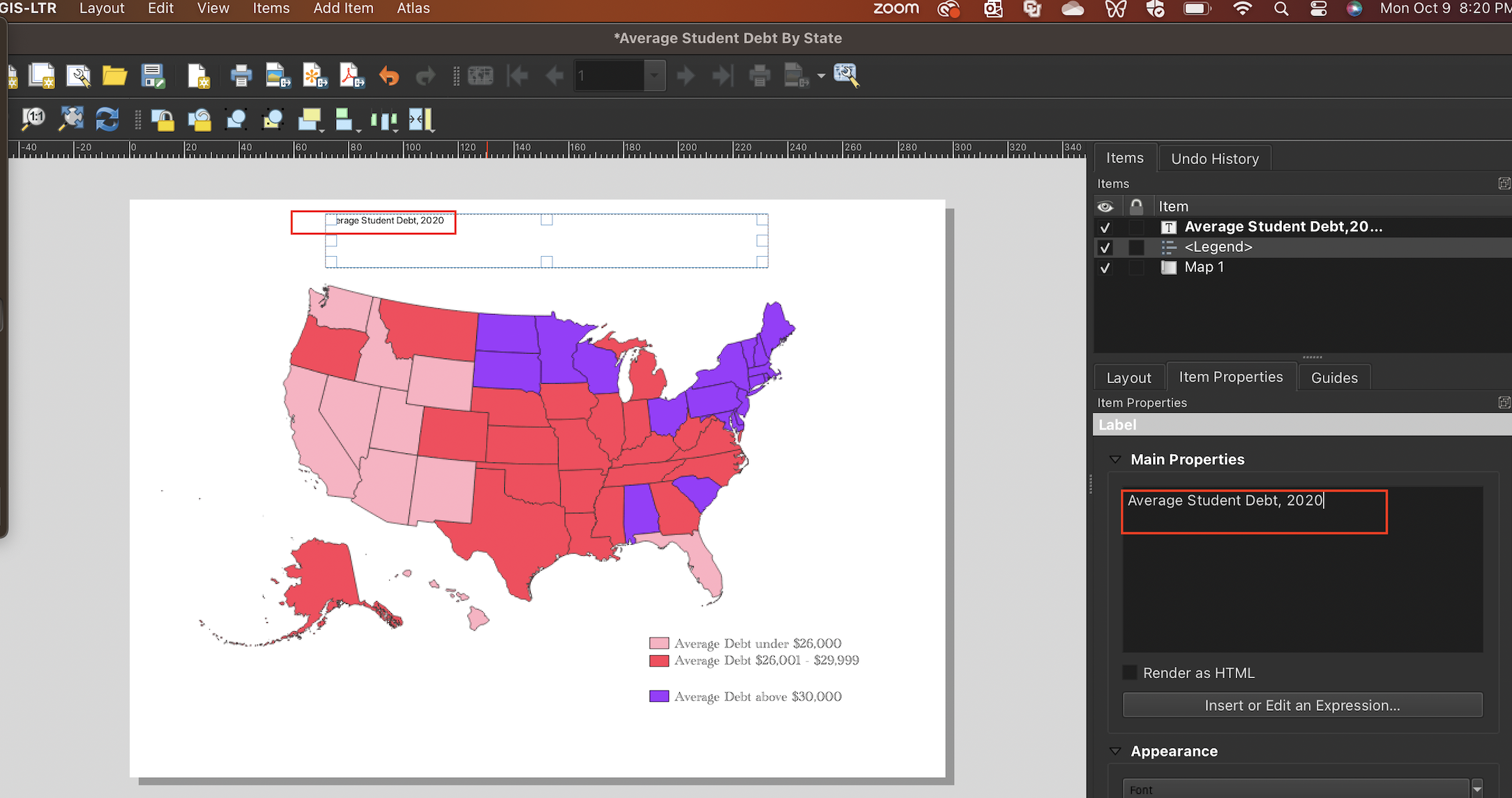Select the Lock Items icon
This screenshot has width=1512, height=798.
coord(162,120)
